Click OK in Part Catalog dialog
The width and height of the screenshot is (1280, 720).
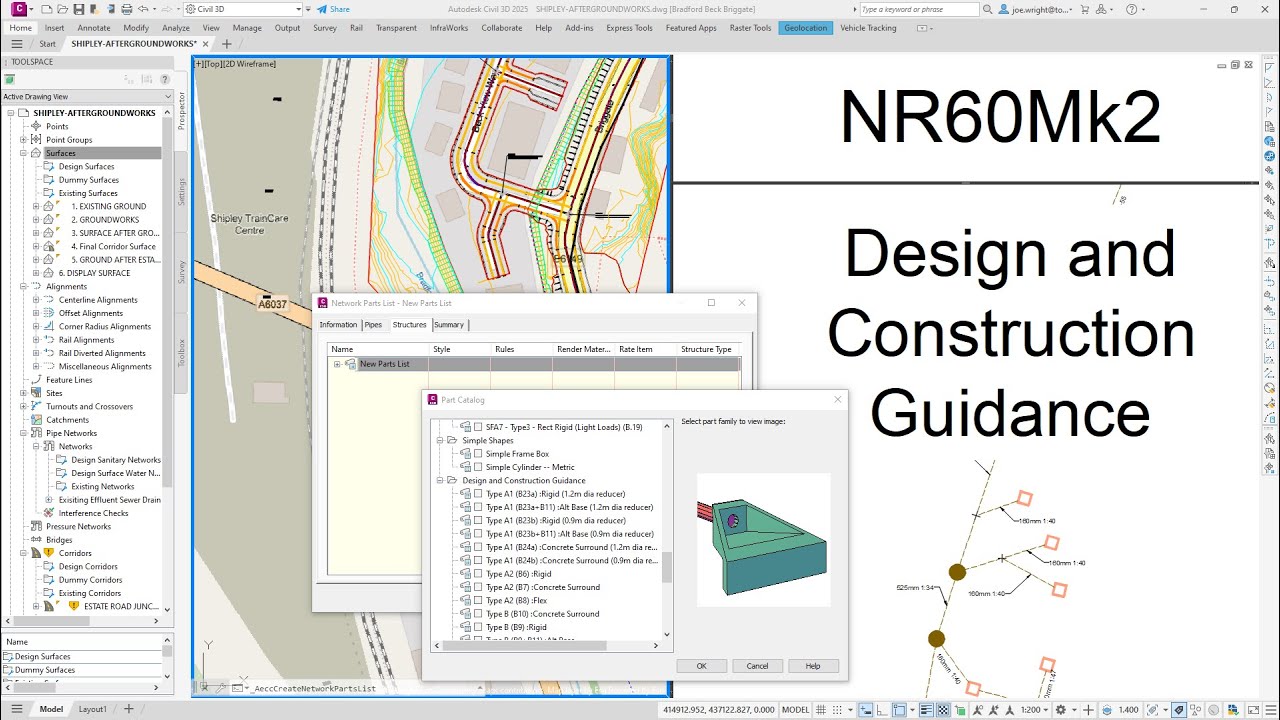coord(702,666)
